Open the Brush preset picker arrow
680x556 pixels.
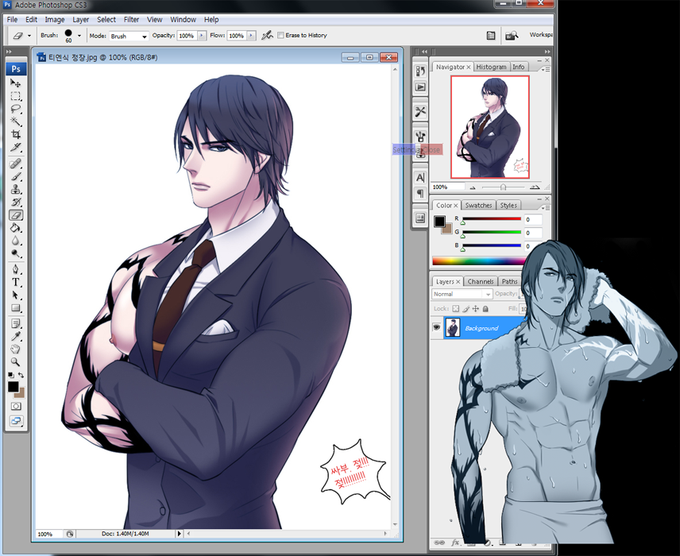tap(79, 36)
